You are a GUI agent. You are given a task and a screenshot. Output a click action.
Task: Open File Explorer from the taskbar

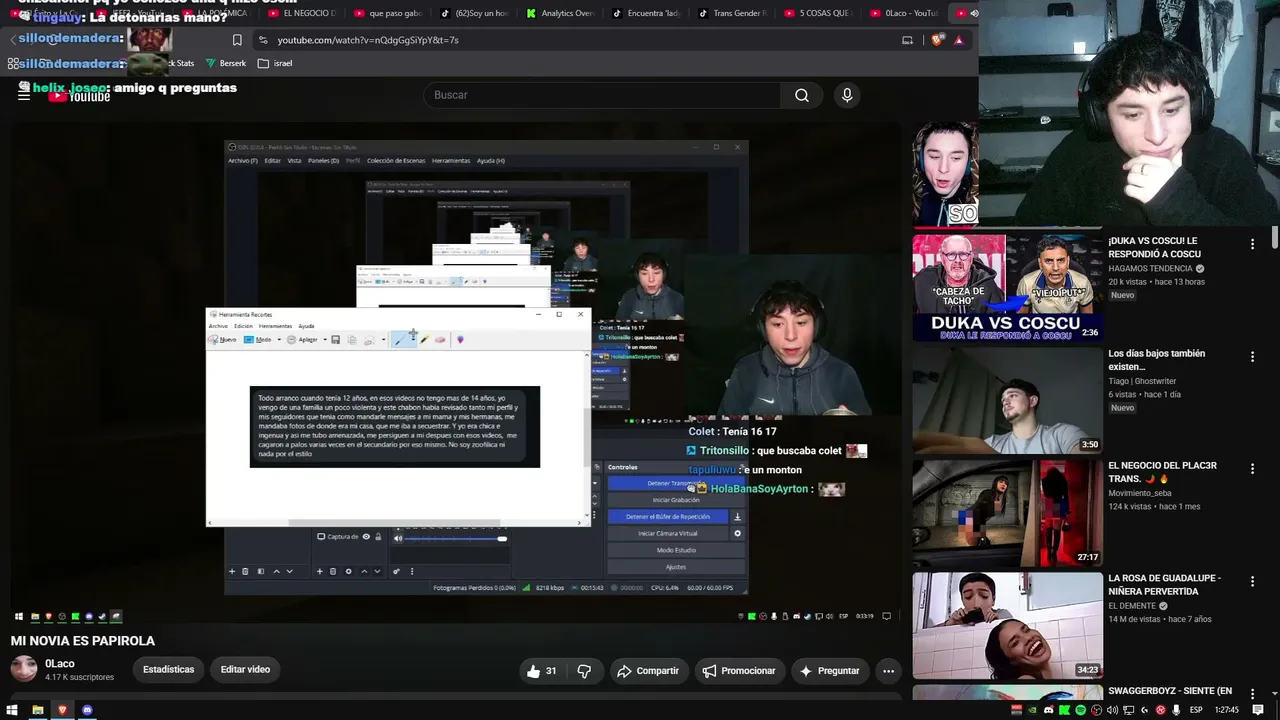pos(37,710)
